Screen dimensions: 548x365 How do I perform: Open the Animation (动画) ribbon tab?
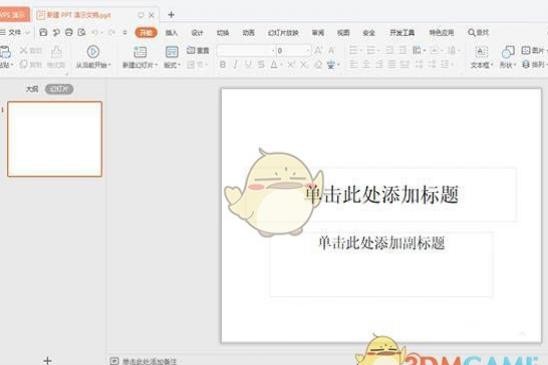coord(248,33)
